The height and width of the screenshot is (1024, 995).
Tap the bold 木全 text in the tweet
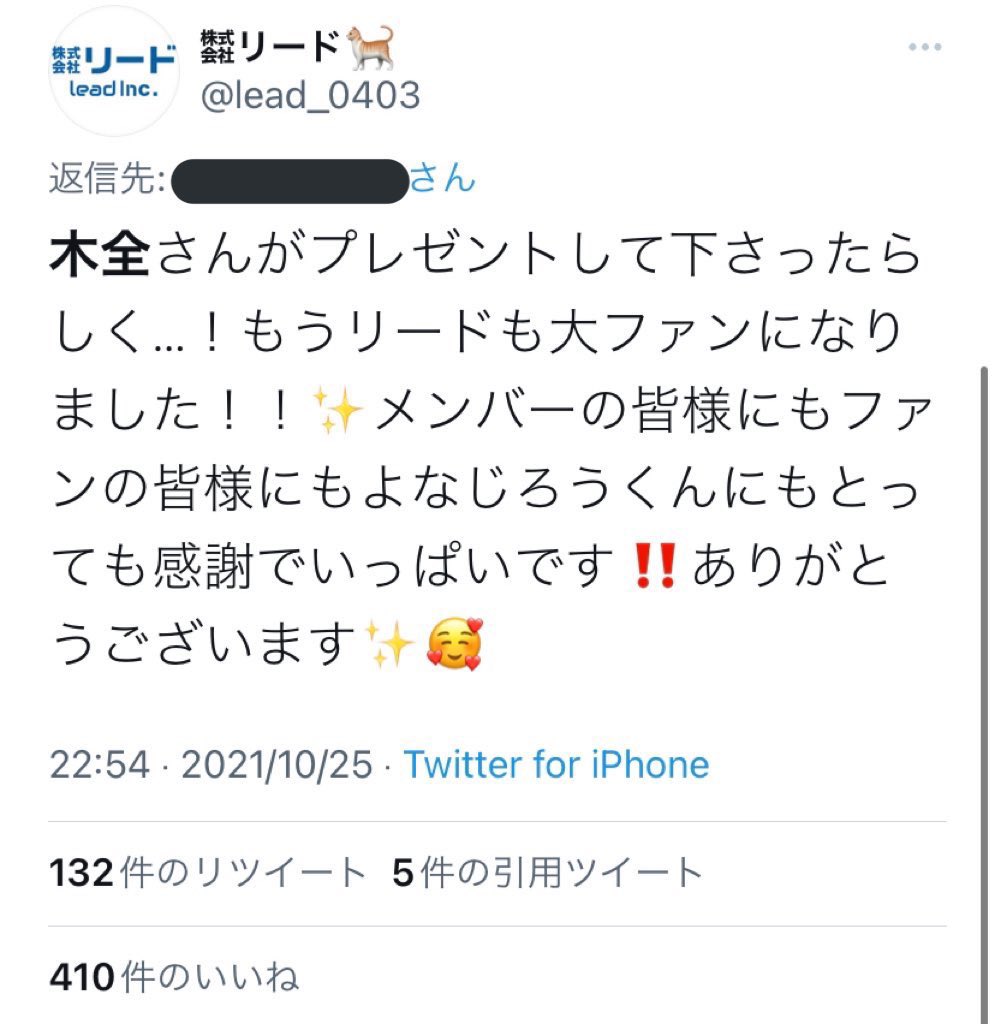pos(100,254)
